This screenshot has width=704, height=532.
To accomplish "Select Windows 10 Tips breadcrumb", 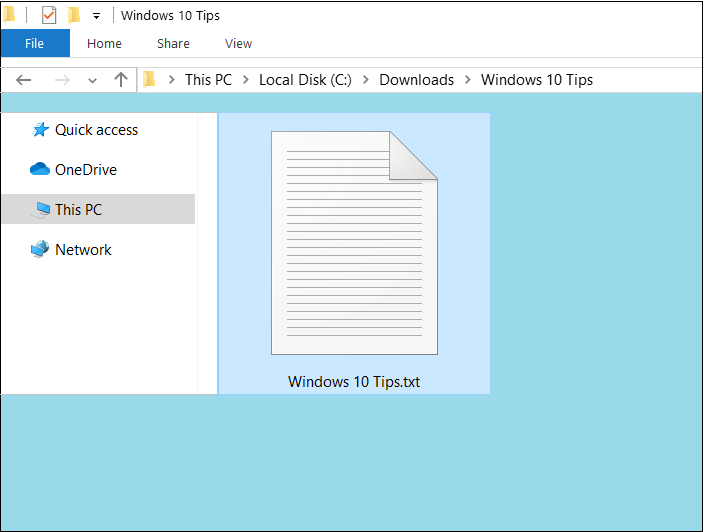I will [537, 80].
